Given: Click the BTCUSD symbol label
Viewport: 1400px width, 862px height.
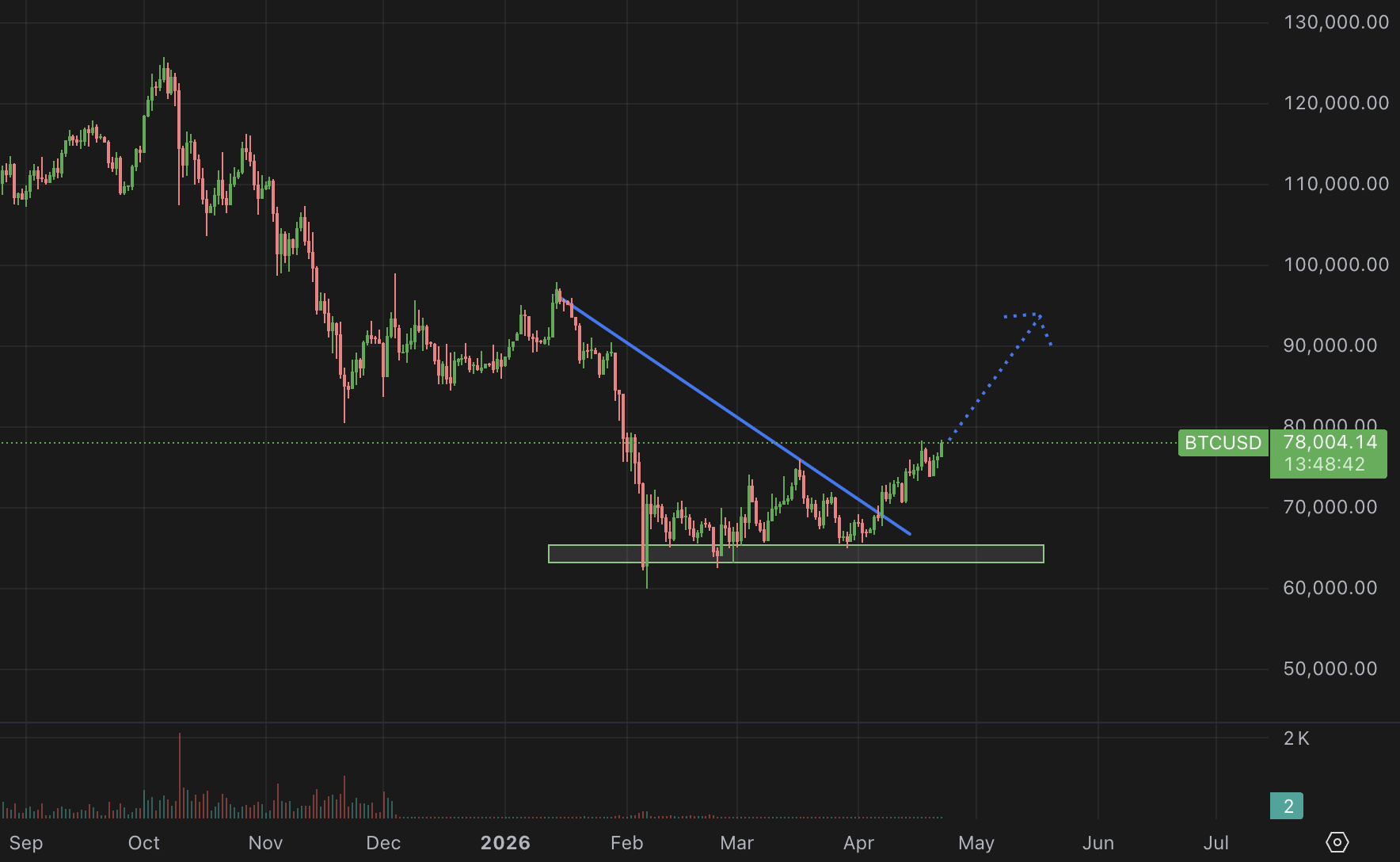Looking at the screenshot, I should [1223, 443].
